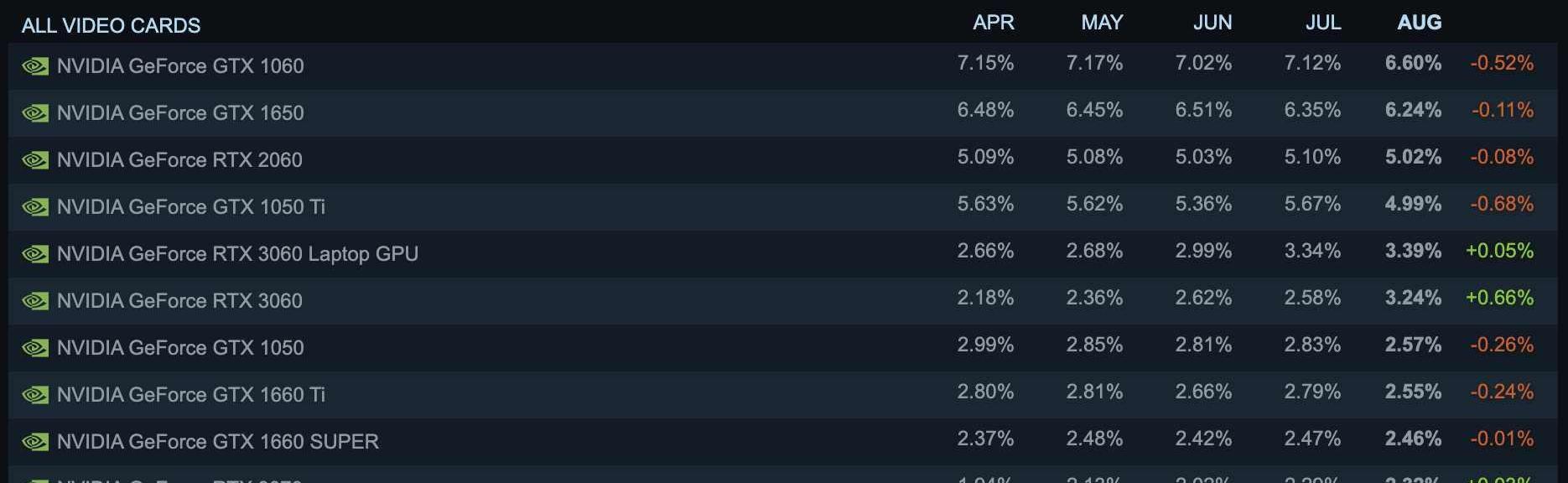Screen dimensions: 1568x483
Task: Click the NVIDIA logo beside GTX 1060
Action: [35, 66]
